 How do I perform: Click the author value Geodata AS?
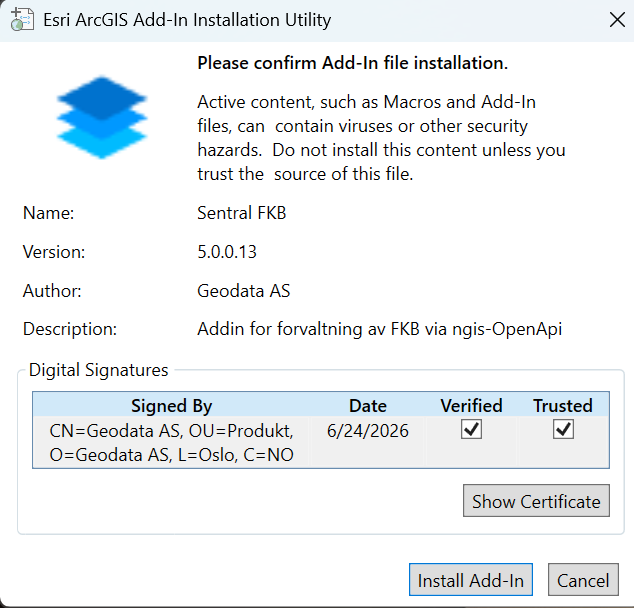tap(244, 291)
